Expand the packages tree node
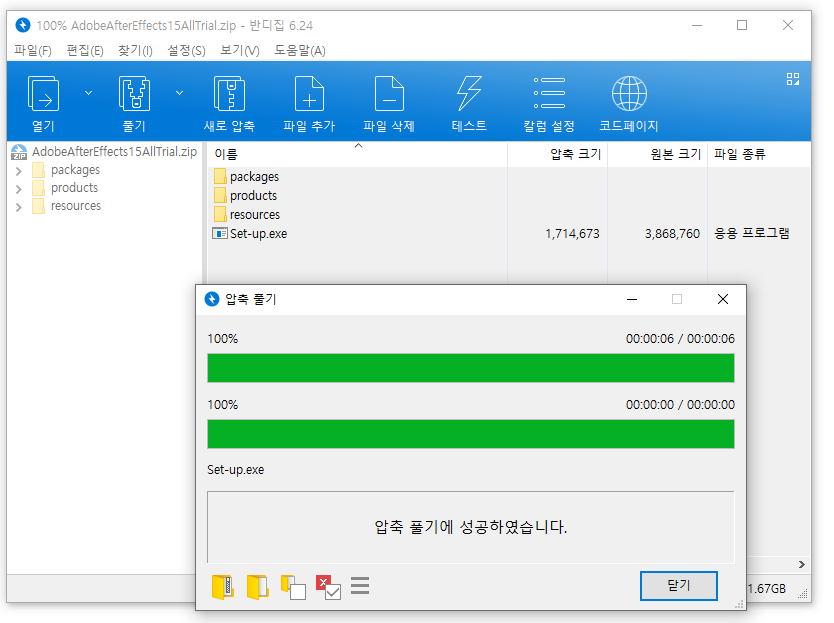This screenshot has height=623, width=834. click(x=19, y=171)
